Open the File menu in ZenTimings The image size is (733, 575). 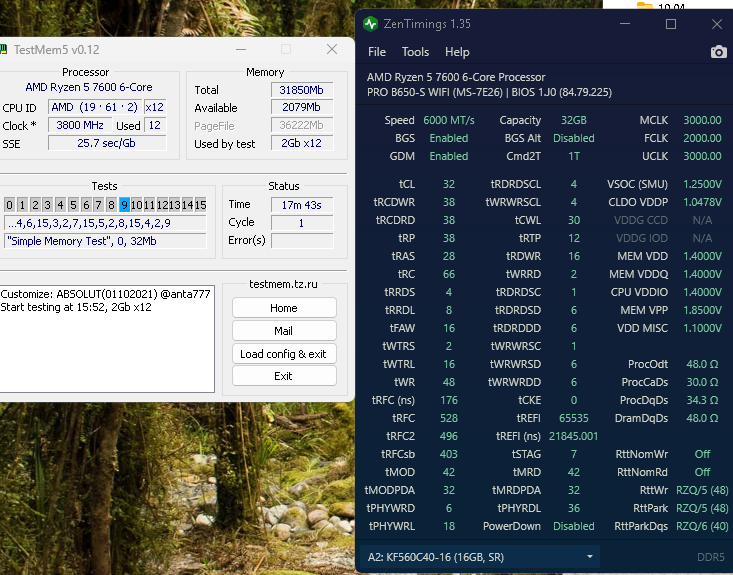click(376, 52)
